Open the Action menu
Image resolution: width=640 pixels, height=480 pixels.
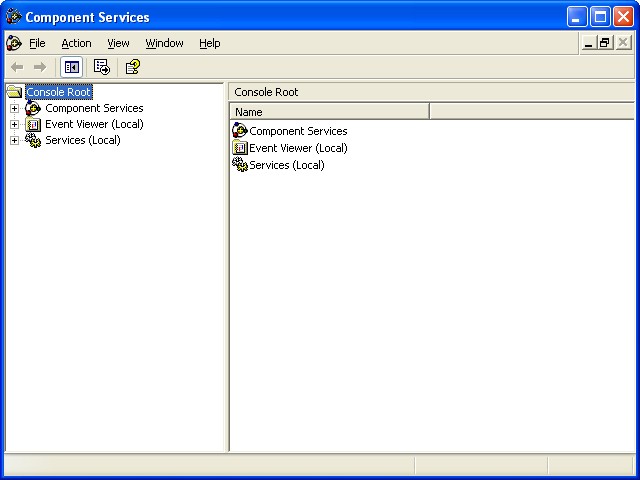point(76,43)
